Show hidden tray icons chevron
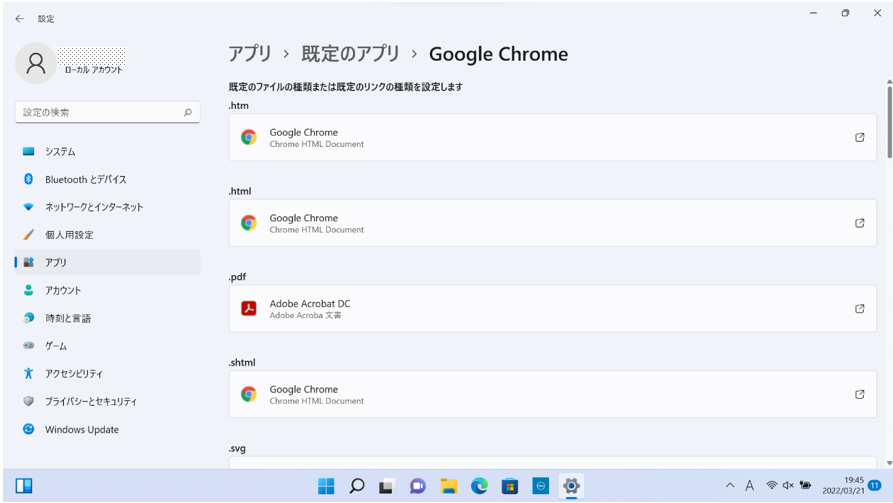The width and height of the screenshot is (893, 503). [730, 485]
